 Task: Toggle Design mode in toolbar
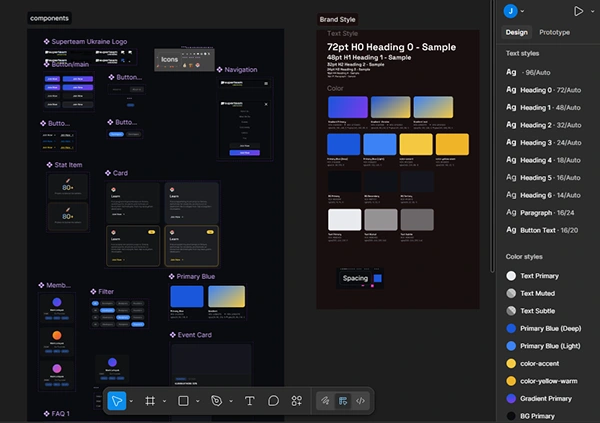click(x=343, y=401)
